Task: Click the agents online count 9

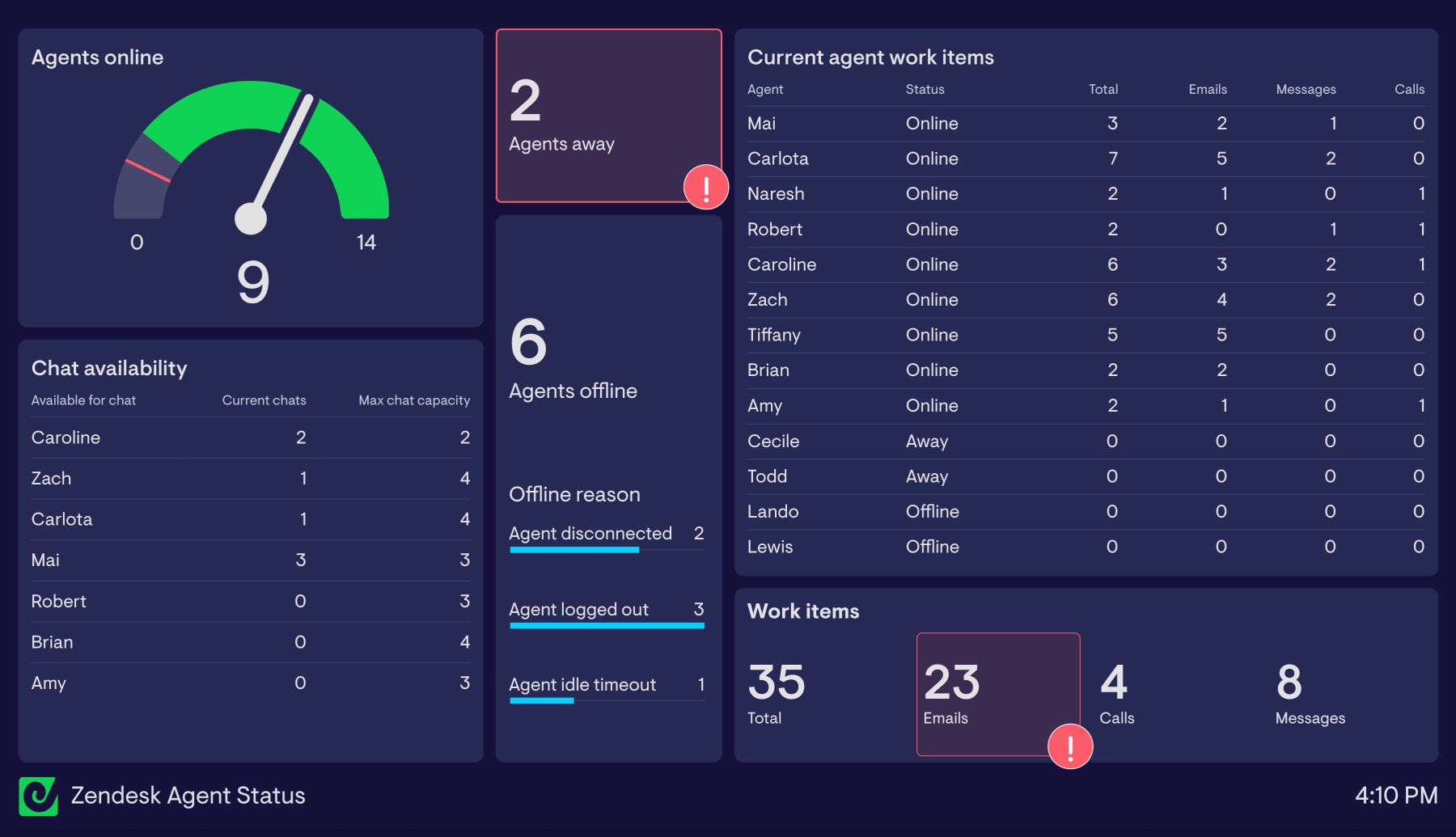Action: (253, 282)
